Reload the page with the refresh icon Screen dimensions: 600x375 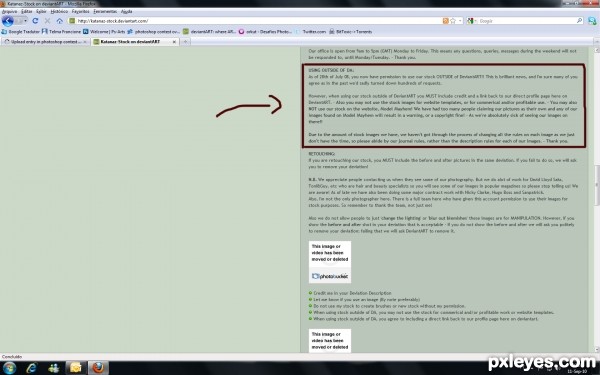[x=35, y=21]
